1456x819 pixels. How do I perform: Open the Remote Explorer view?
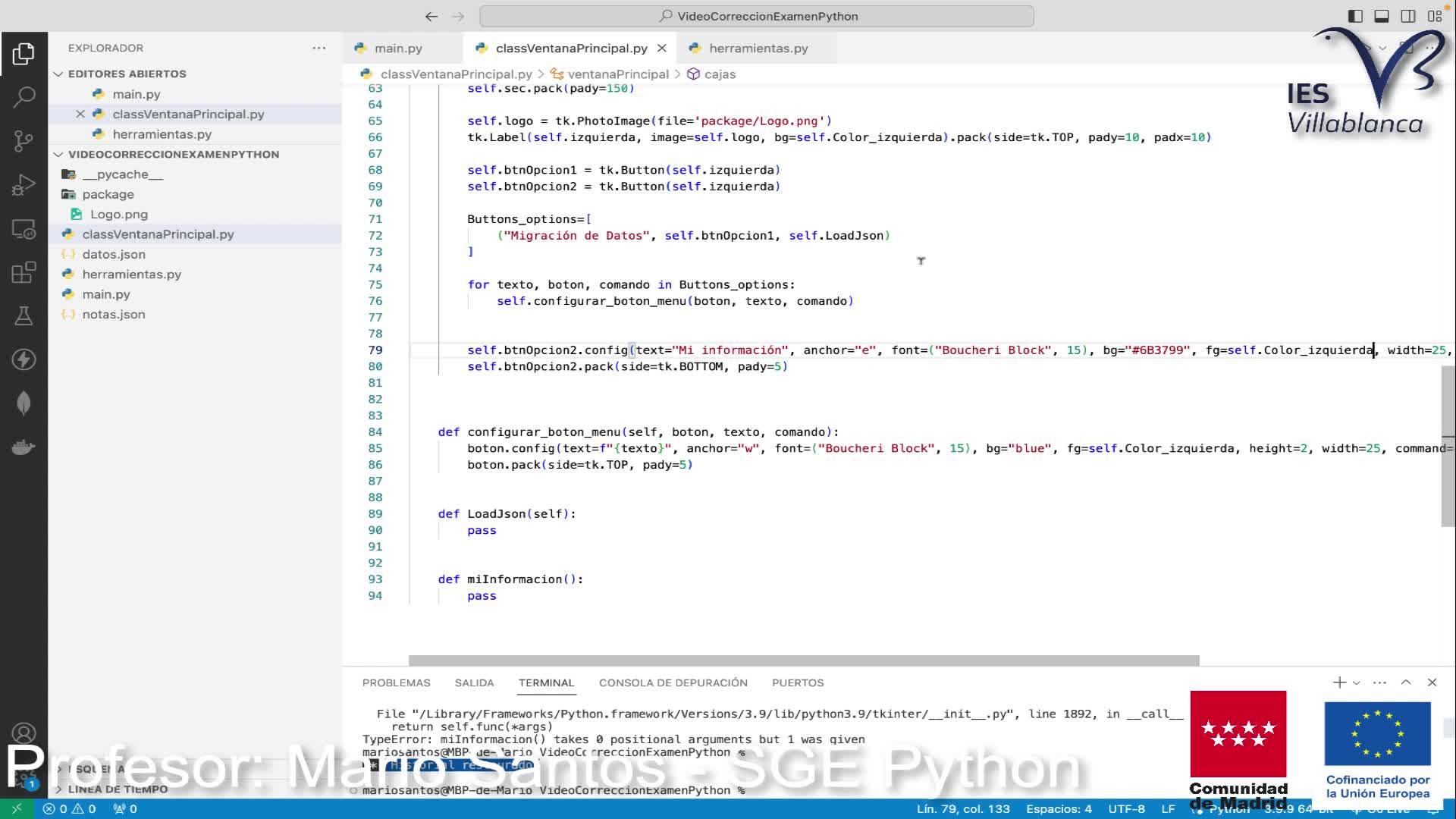pyautogui.click(x=24, y=229)
